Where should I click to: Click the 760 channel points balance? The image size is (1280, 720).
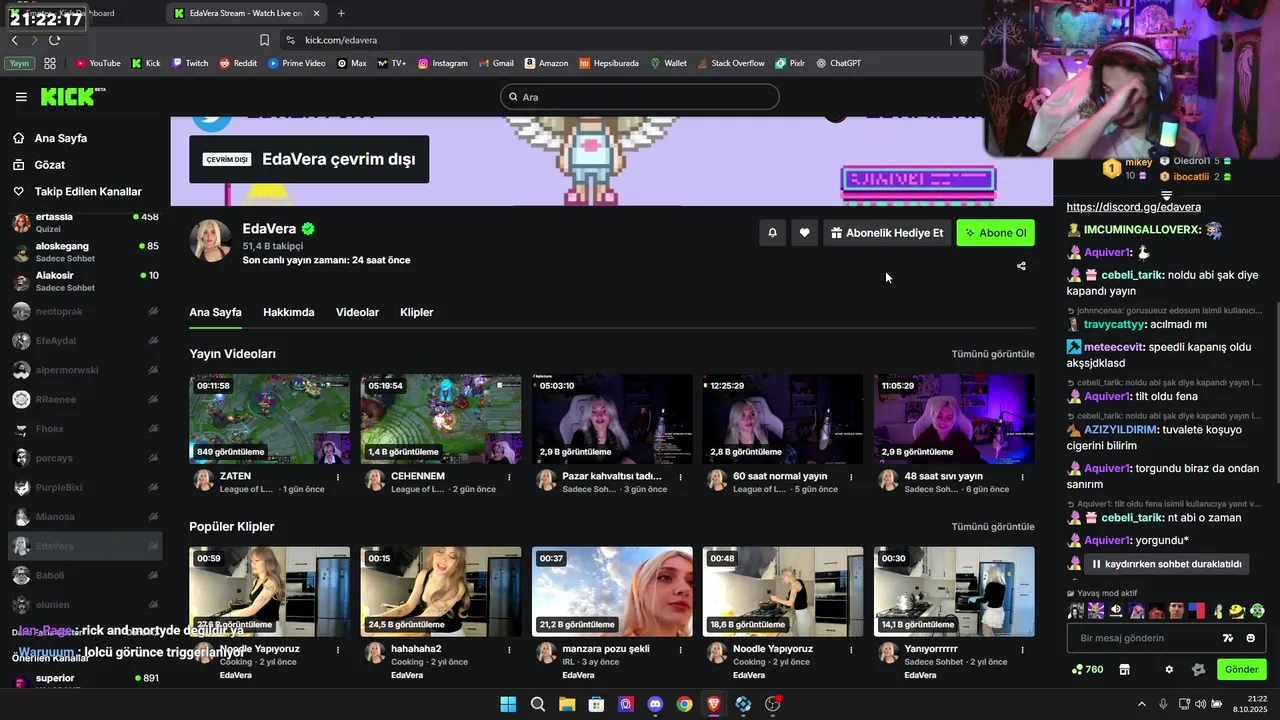tap(1087, 669)
